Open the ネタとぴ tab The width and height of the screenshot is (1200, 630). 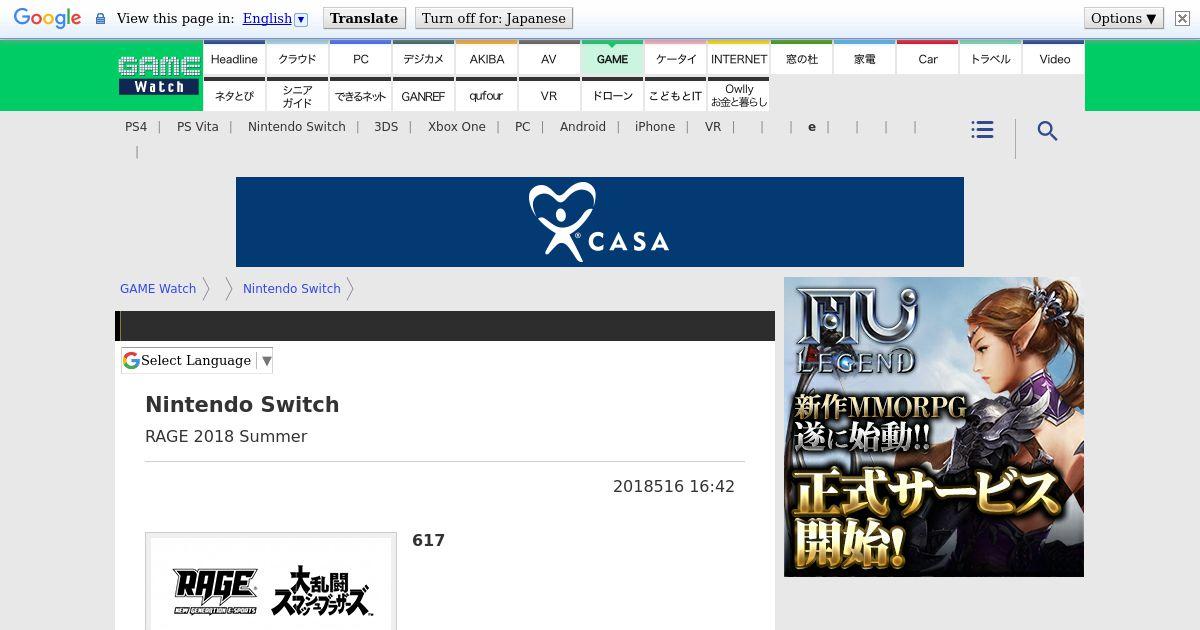pyautogui.click(x=234, y=95)
